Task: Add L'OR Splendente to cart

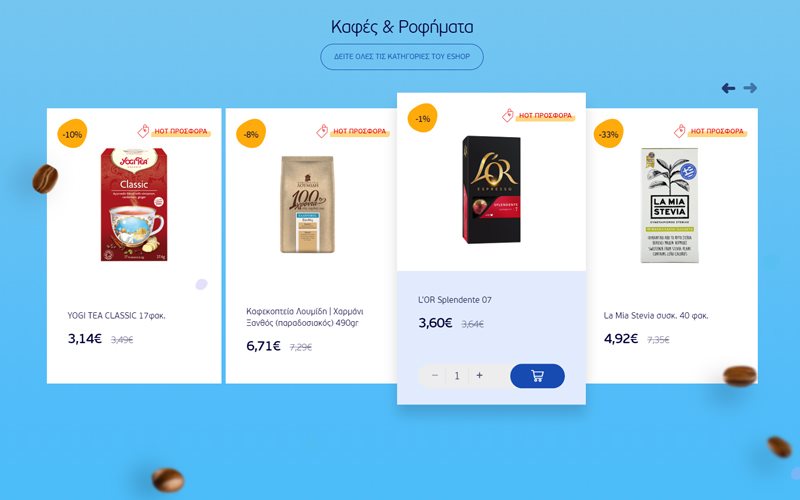Action: pyautogui.click(x=537, y=376)
